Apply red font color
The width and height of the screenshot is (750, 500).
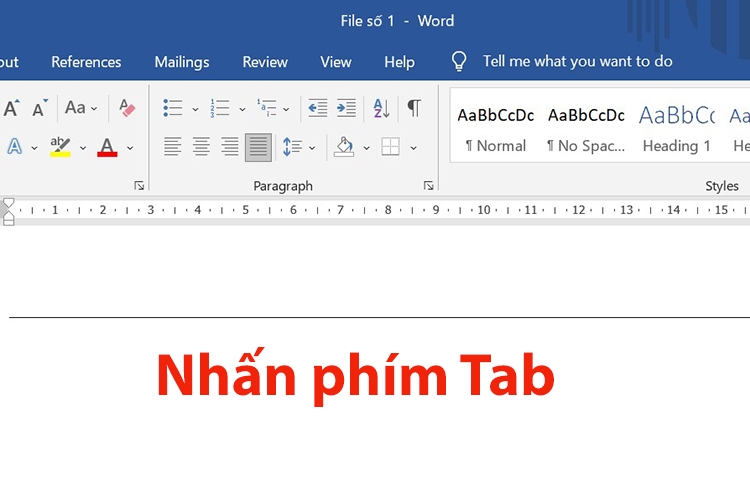107,147
